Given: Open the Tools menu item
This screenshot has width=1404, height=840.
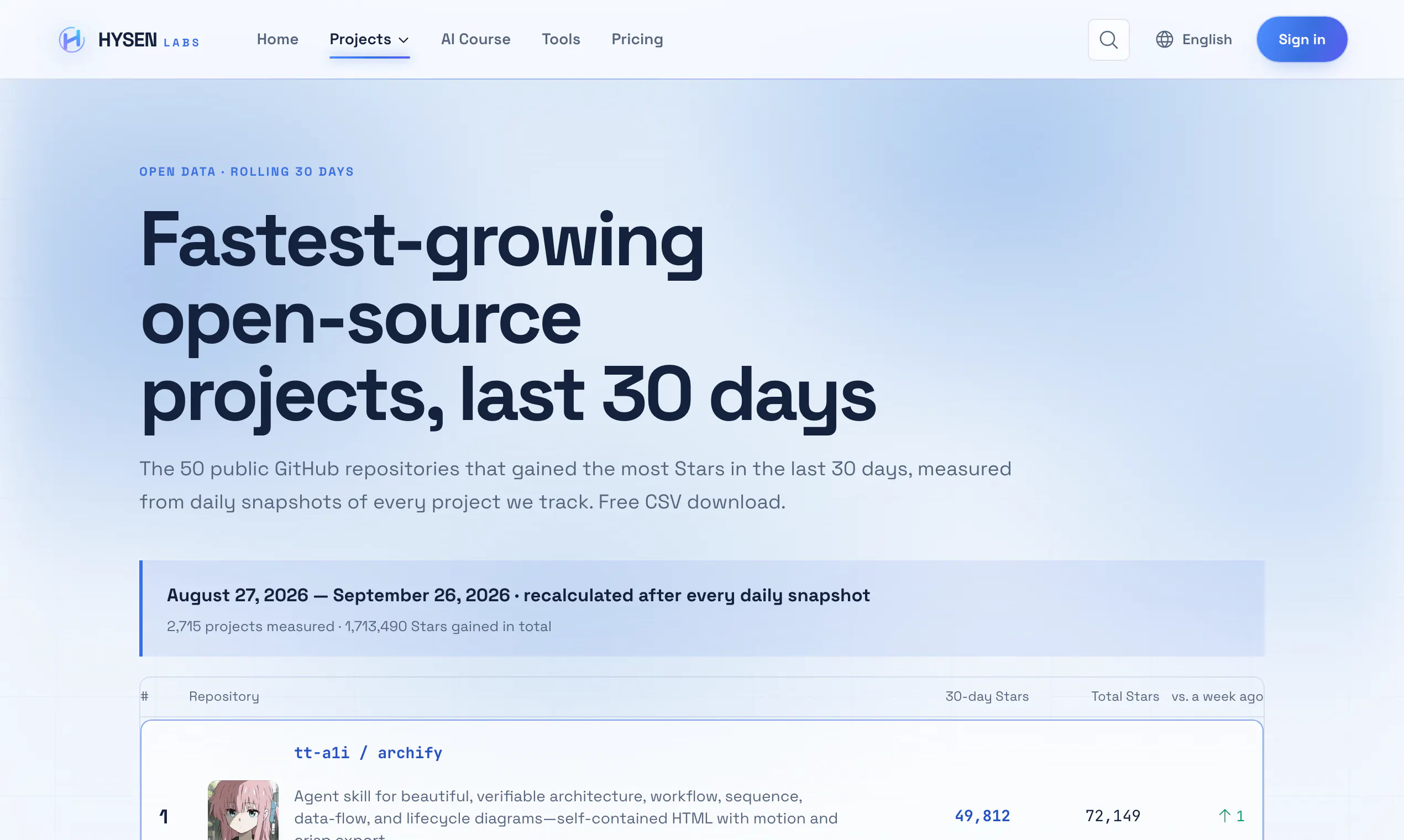Looking at the screenshot, I should coord(560,39).
